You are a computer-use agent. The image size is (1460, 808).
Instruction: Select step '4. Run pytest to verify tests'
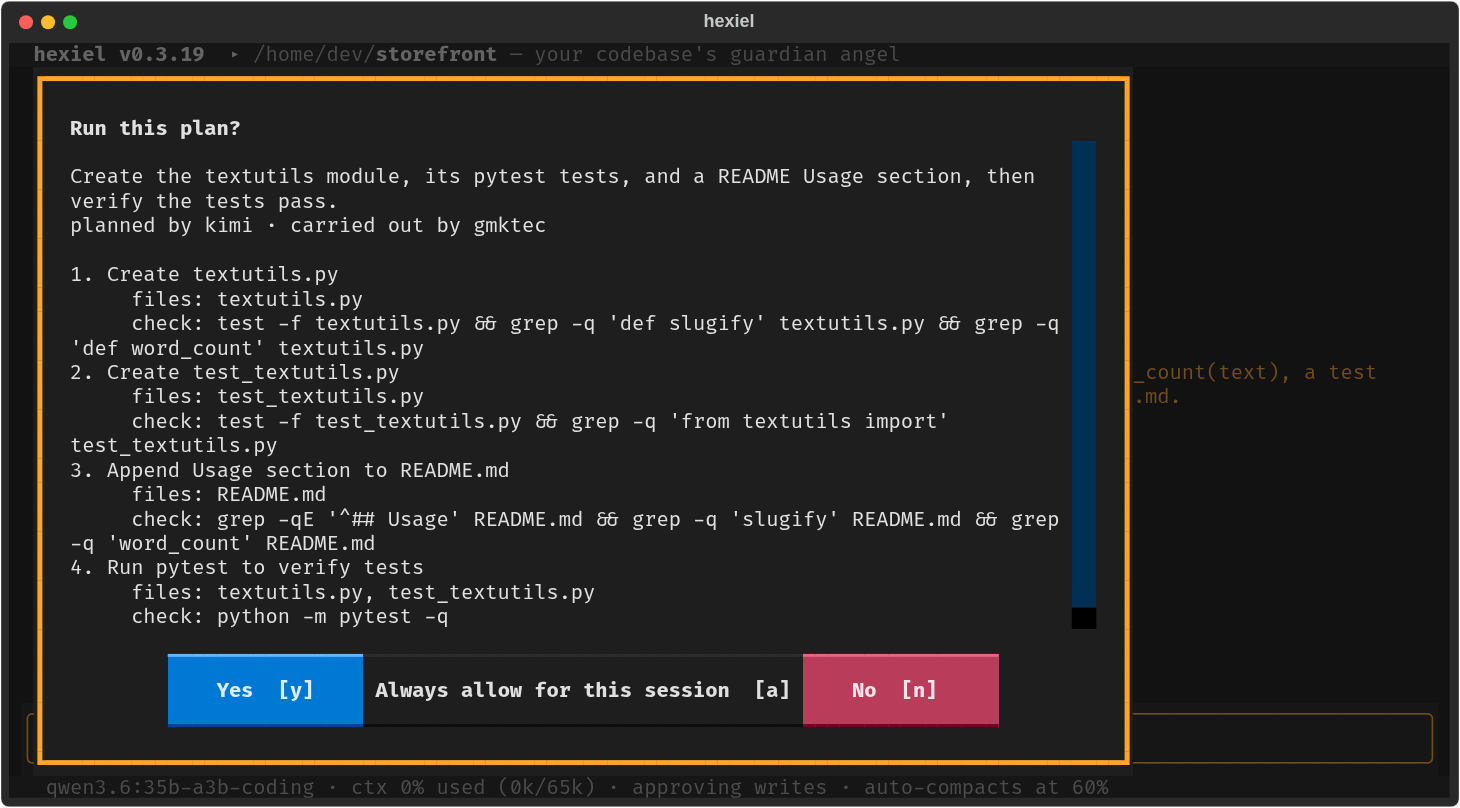(247, 567)
